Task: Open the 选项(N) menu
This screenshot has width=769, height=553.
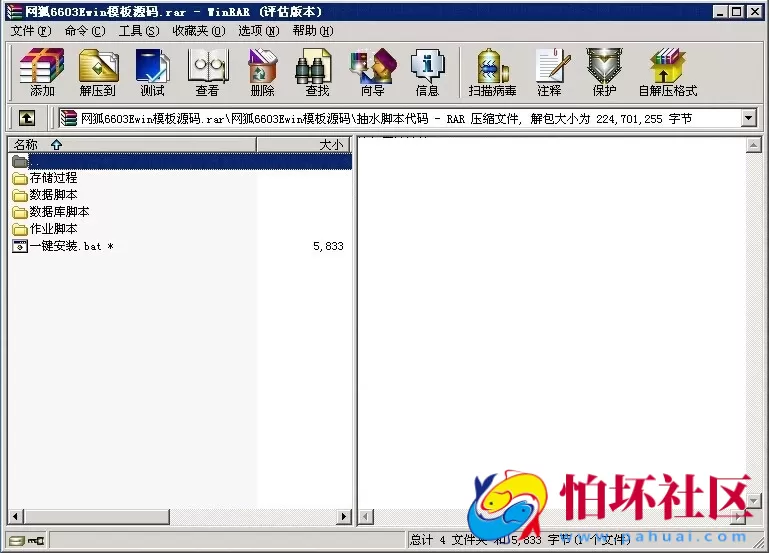Action: coord(259,31)
